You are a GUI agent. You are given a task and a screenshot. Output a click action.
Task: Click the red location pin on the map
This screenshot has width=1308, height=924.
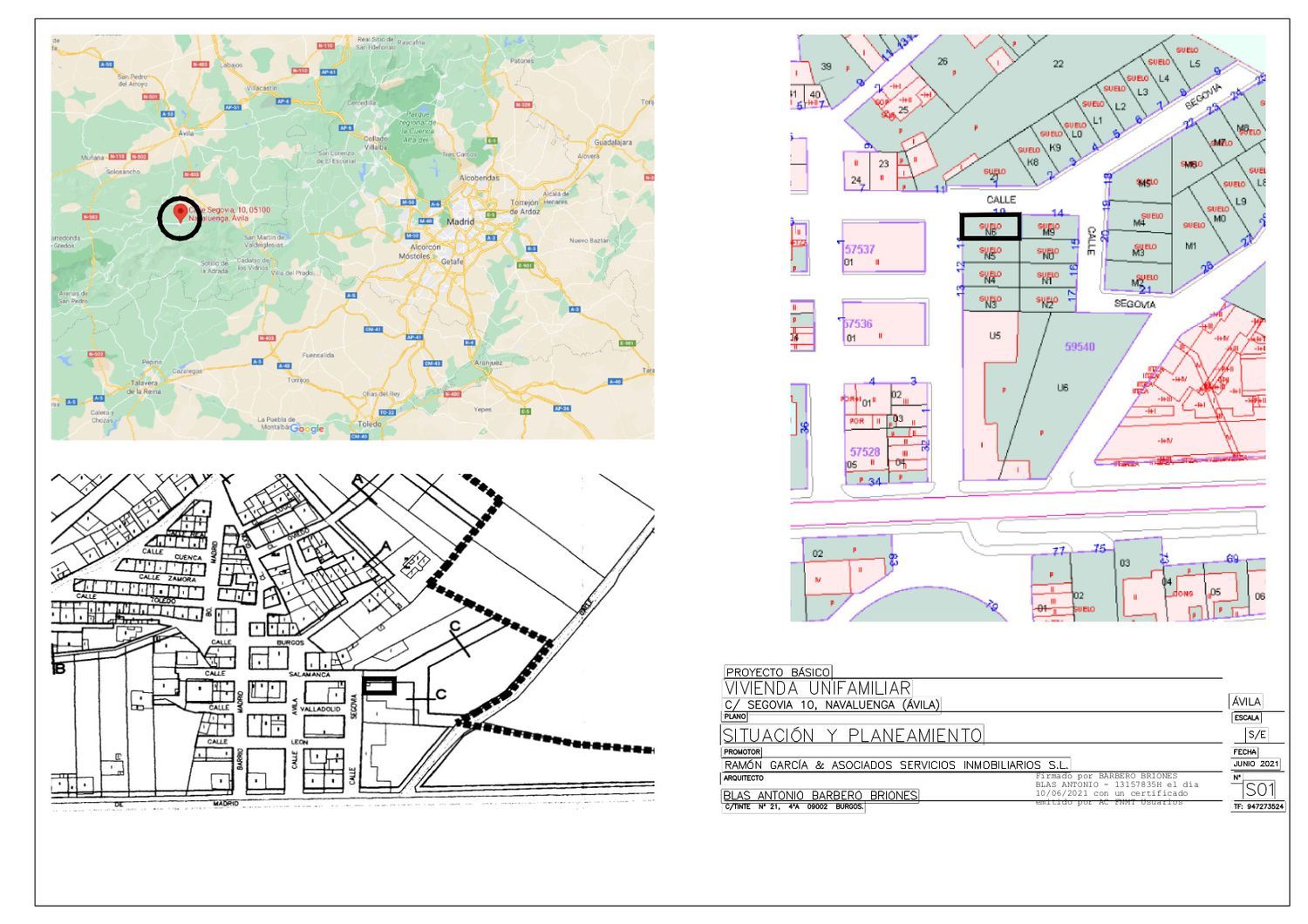(181, 212)
